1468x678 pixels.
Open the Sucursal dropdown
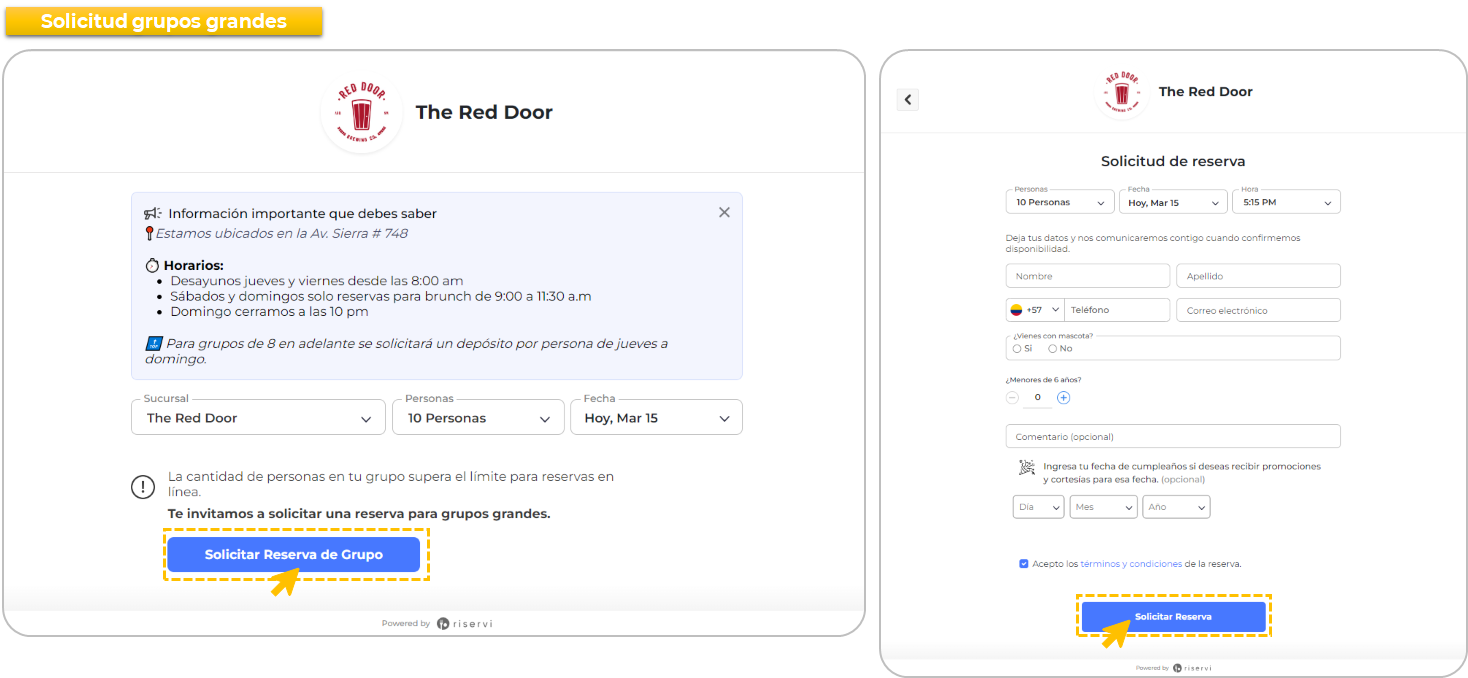[258, 418]
